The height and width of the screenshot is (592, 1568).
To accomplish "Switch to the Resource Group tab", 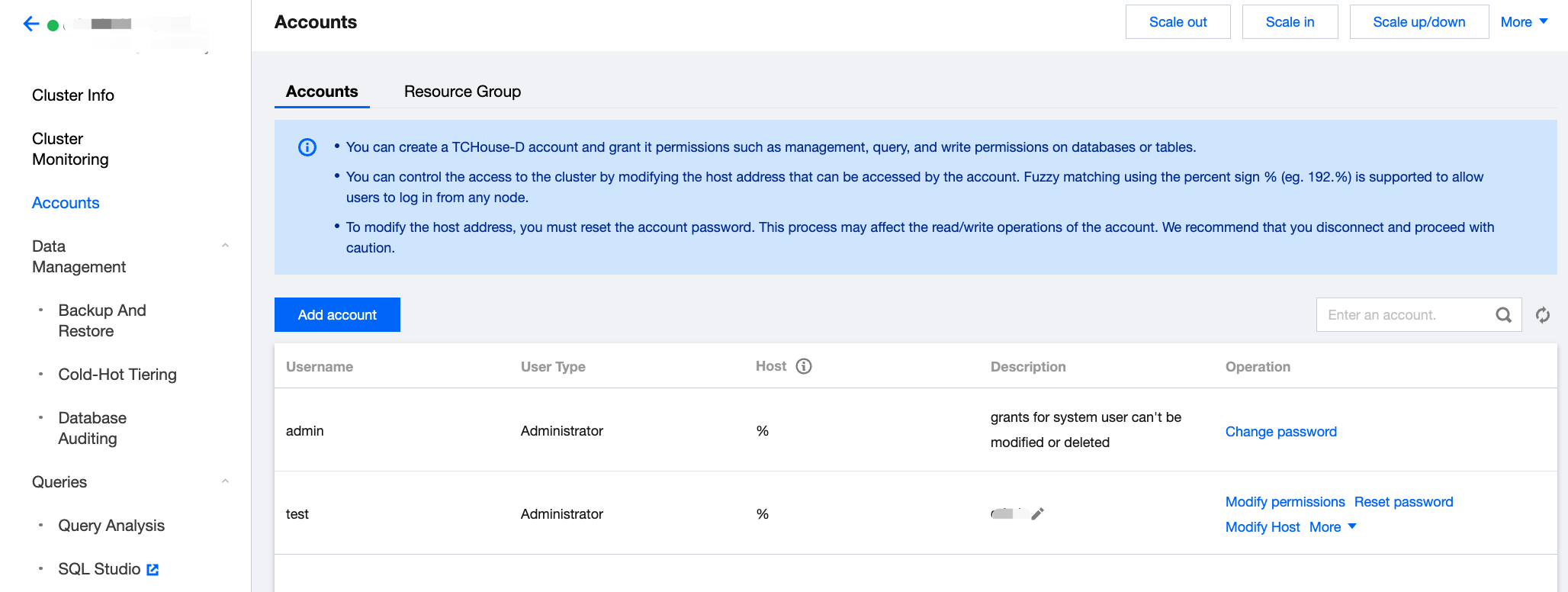I will [462, 92].
